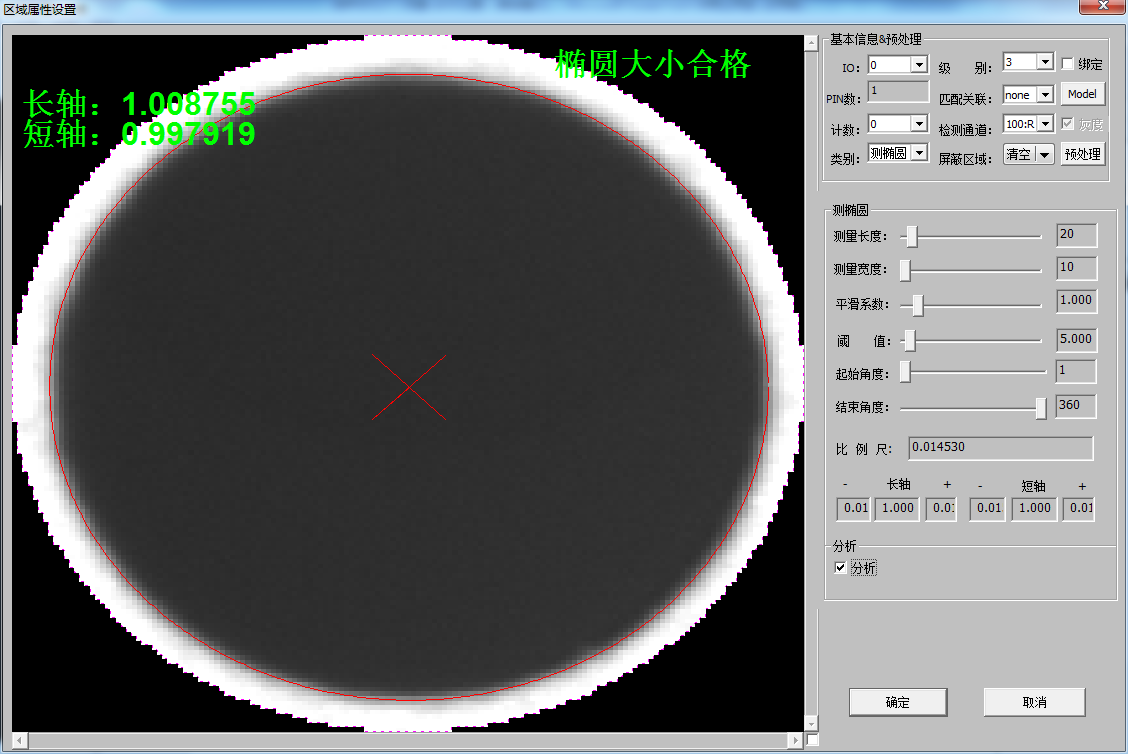Click the 预处理 button
Image resolution: width=1128 pixels, height=754 pixels.
pos(1082,154)
